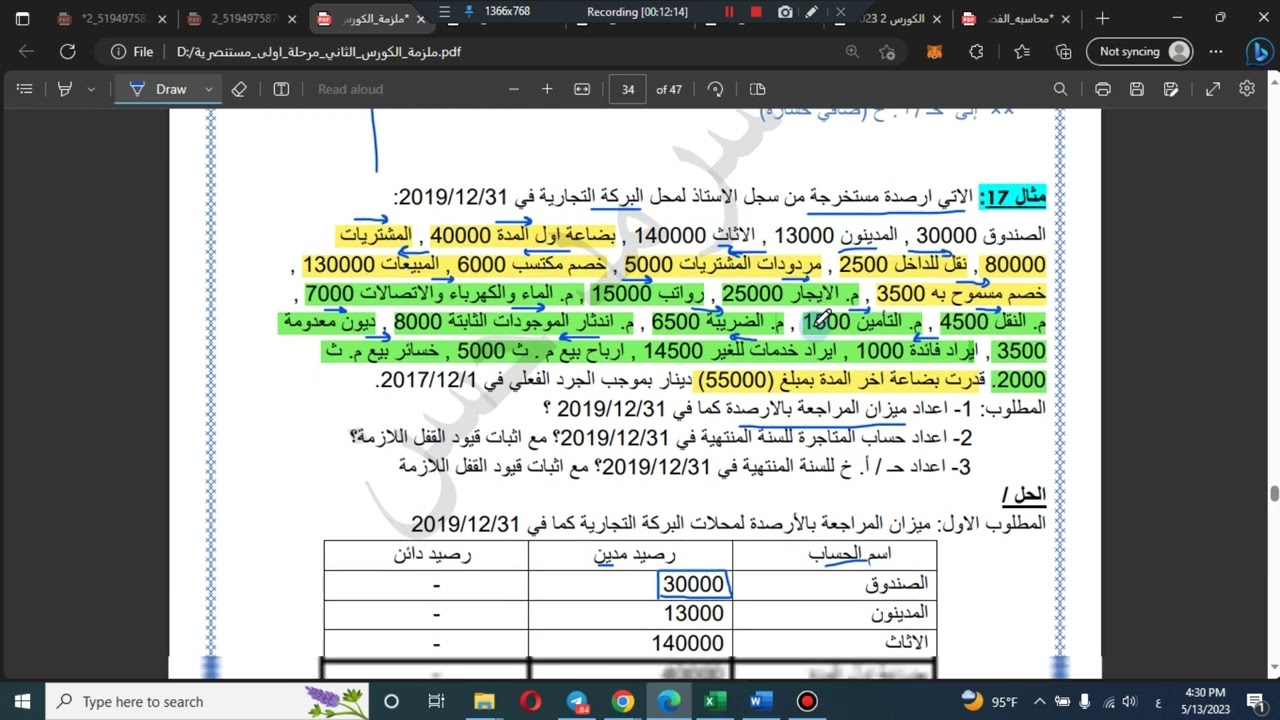
Task: Toggle the Draw tool
Action: pyautogui.click(x=159, y=89)
